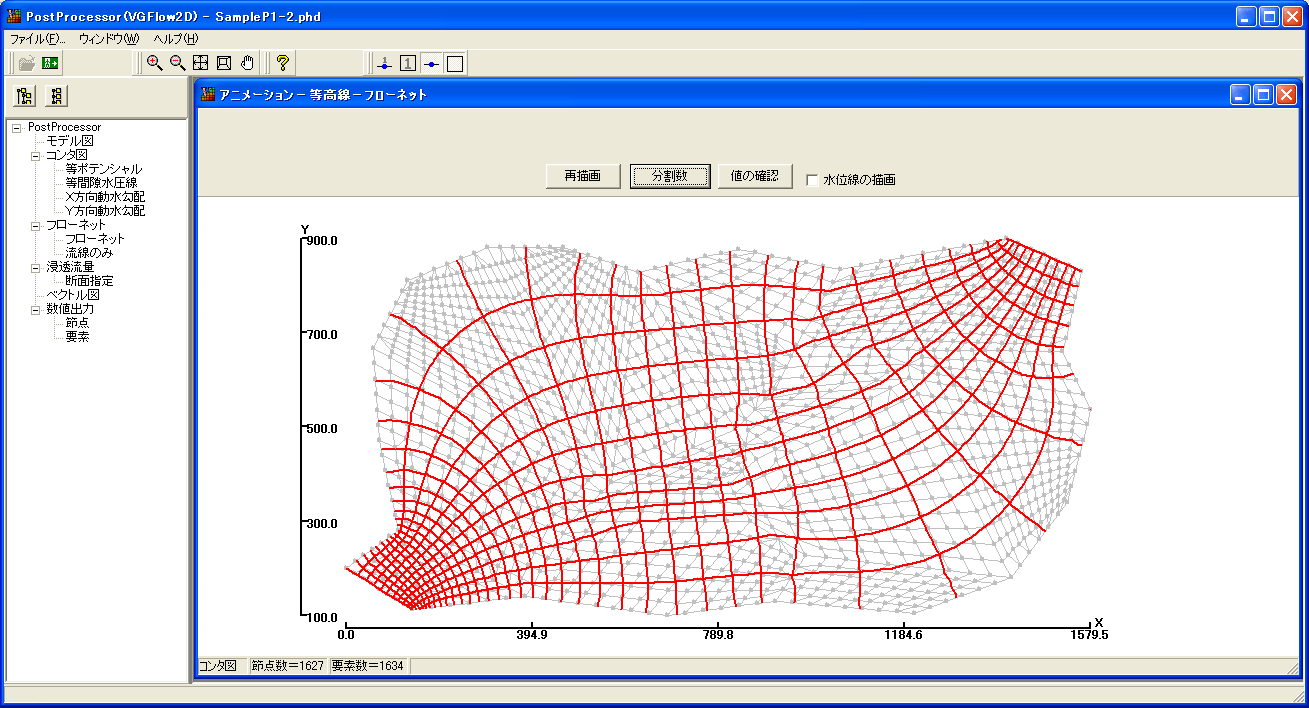1309x708 pixels.
Task: Select 断面指定 tree item
Action: [x=89, y=281]
